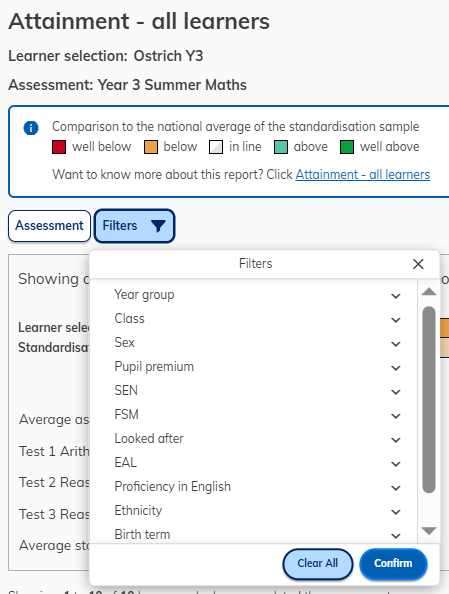Click the Filters popup title text

pyautogui.click(x=255, y=264)
